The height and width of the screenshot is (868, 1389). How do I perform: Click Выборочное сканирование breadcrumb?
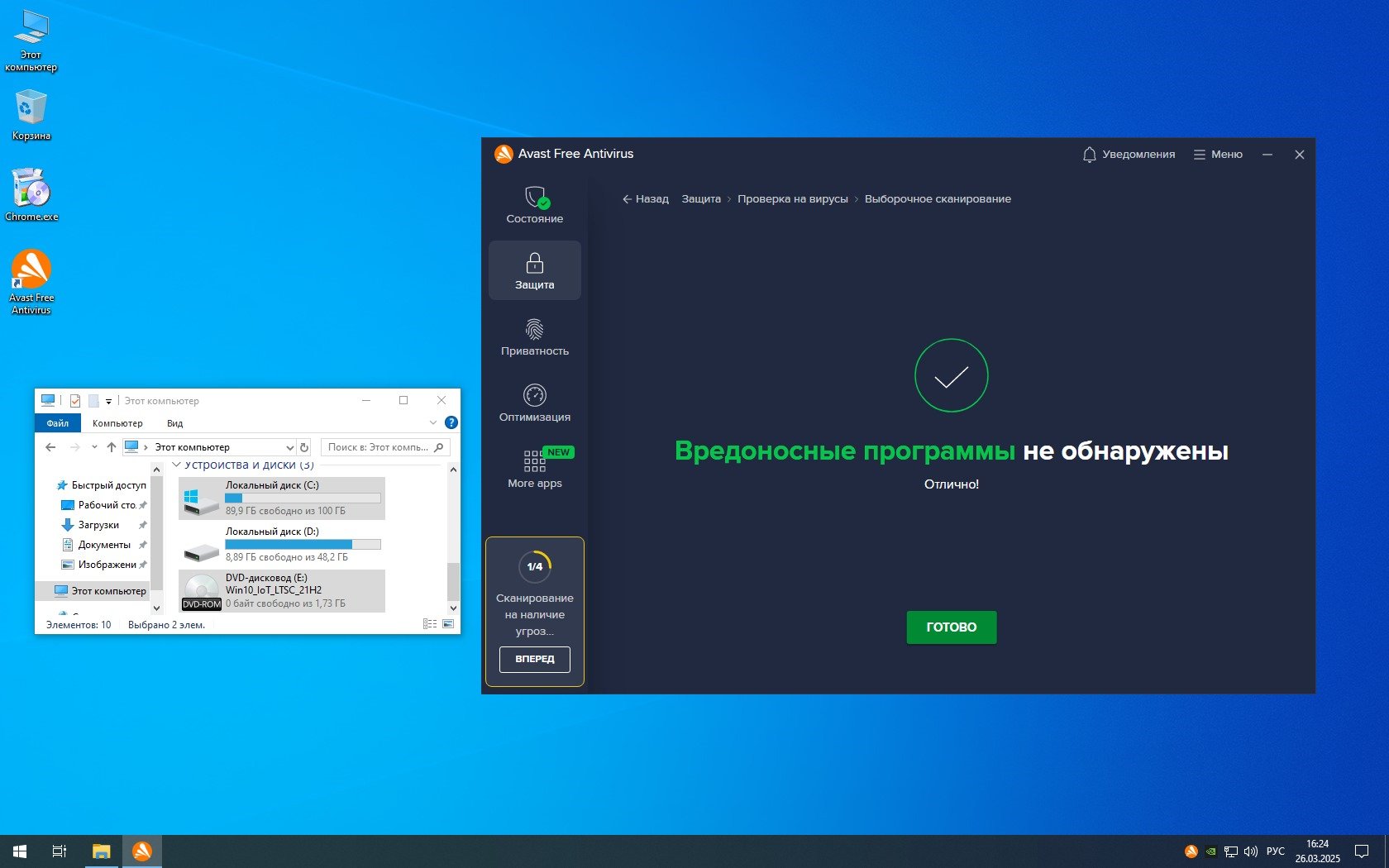click(938, 199)
